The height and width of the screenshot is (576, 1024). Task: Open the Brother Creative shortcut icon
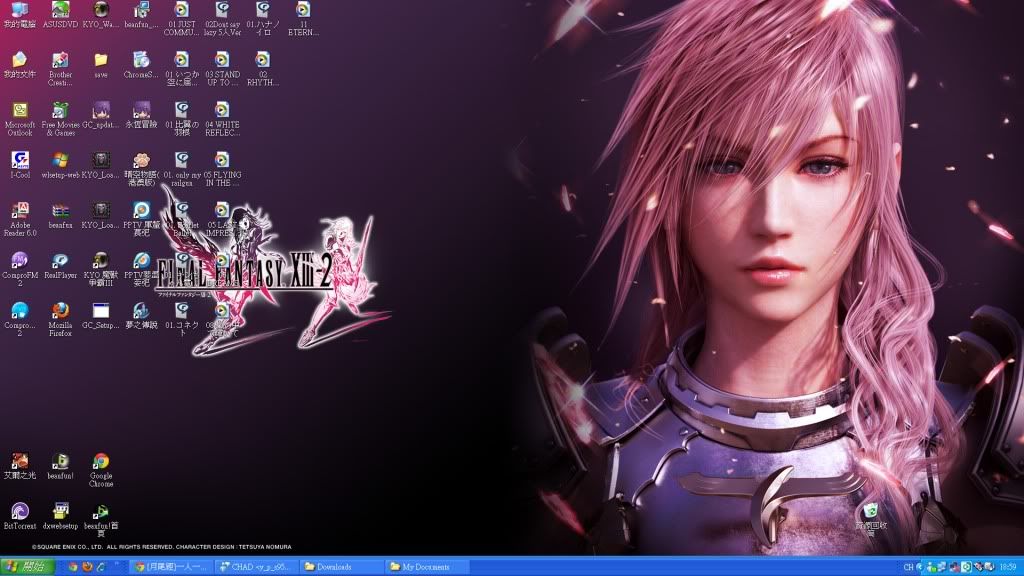pos(60,60)
